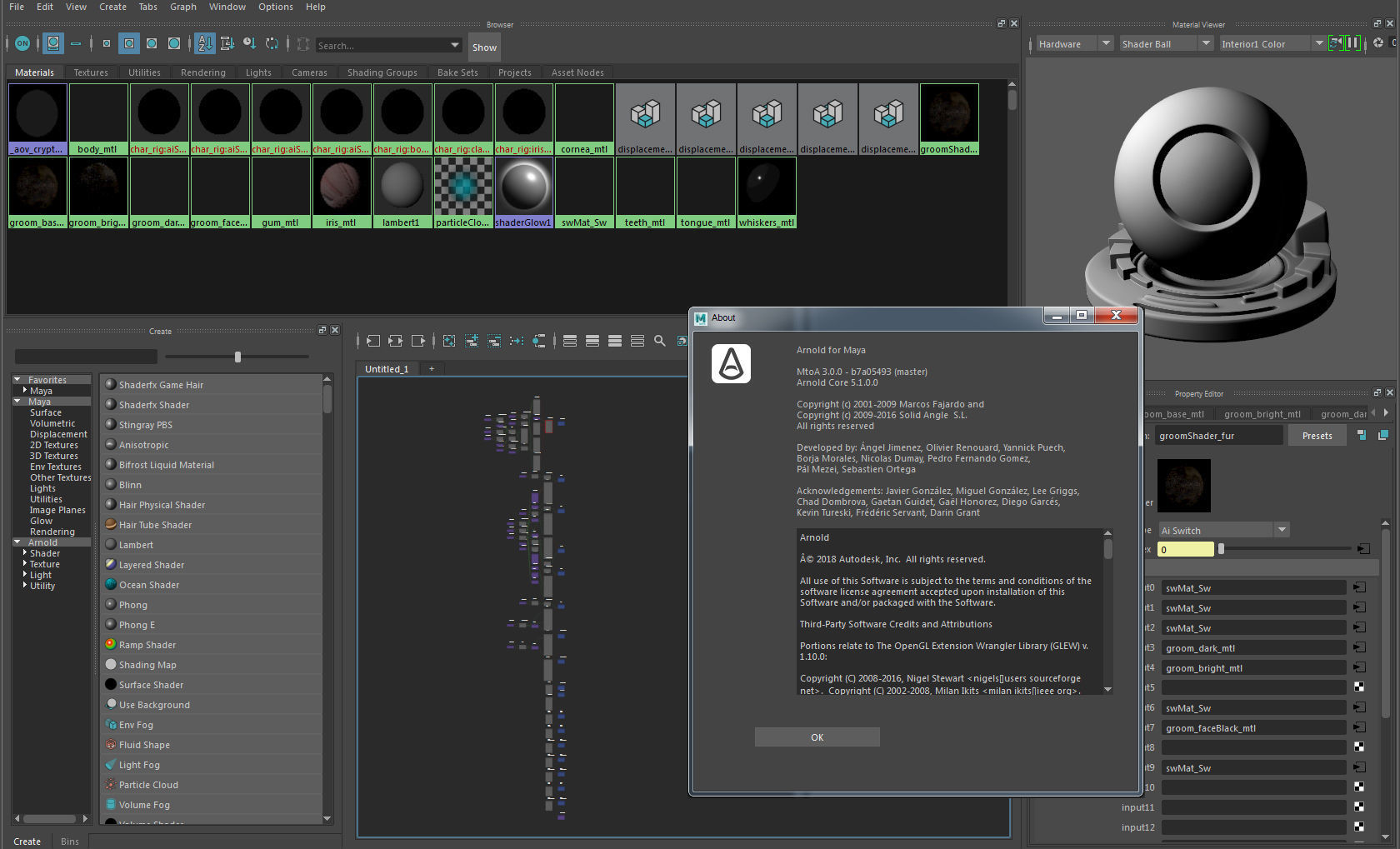Expand the Arnold Shader category
This screenshot has height=849, width=1400.
(x=25, y=553)
